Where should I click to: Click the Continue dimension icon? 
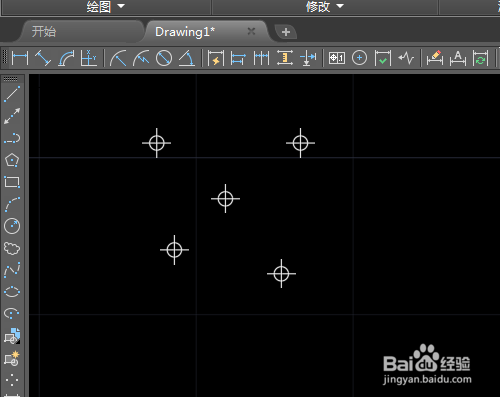(261, 58)
